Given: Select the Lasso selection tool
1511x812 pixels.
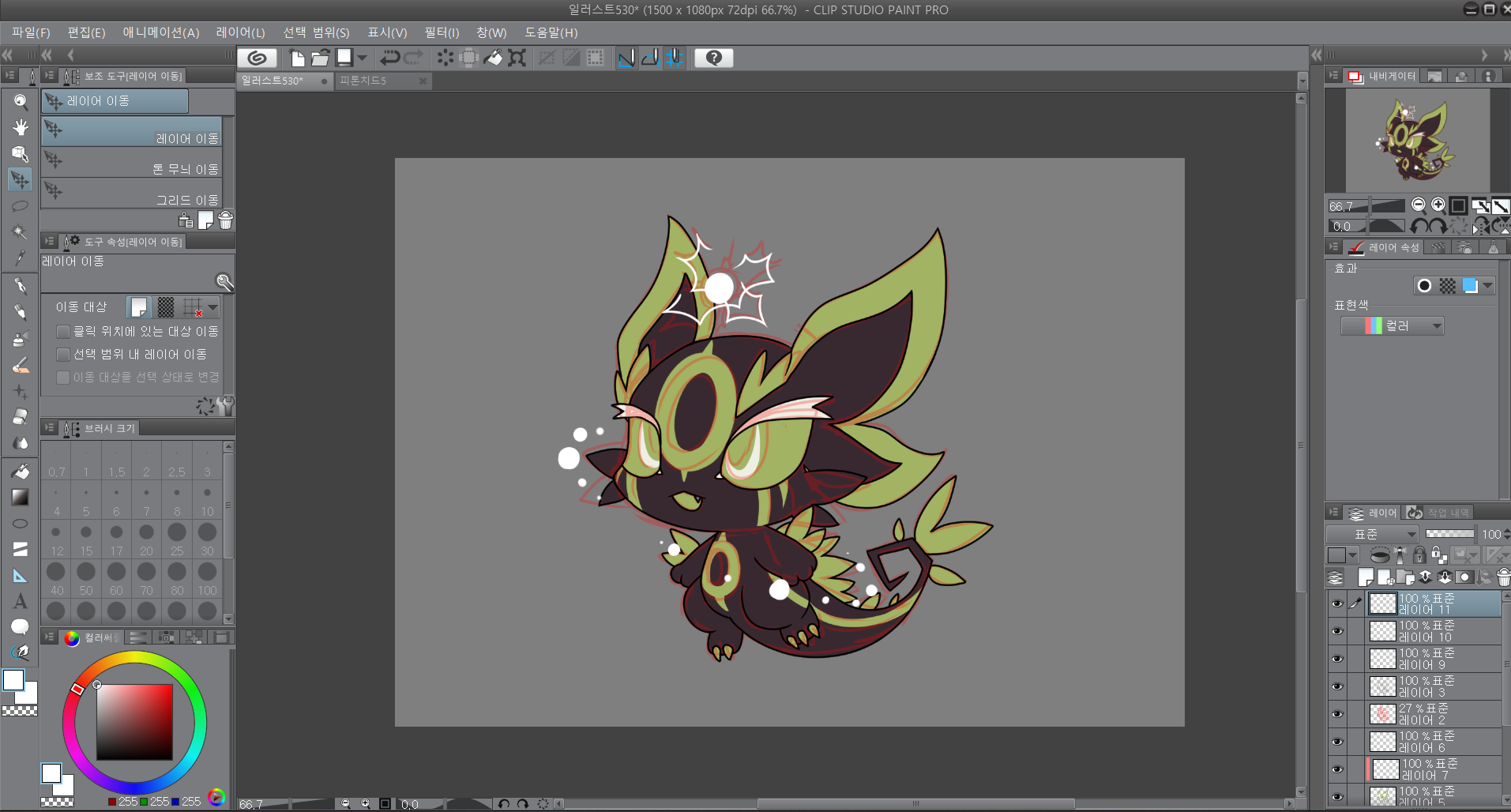Looking at the screenshot, I should point(21,206).
